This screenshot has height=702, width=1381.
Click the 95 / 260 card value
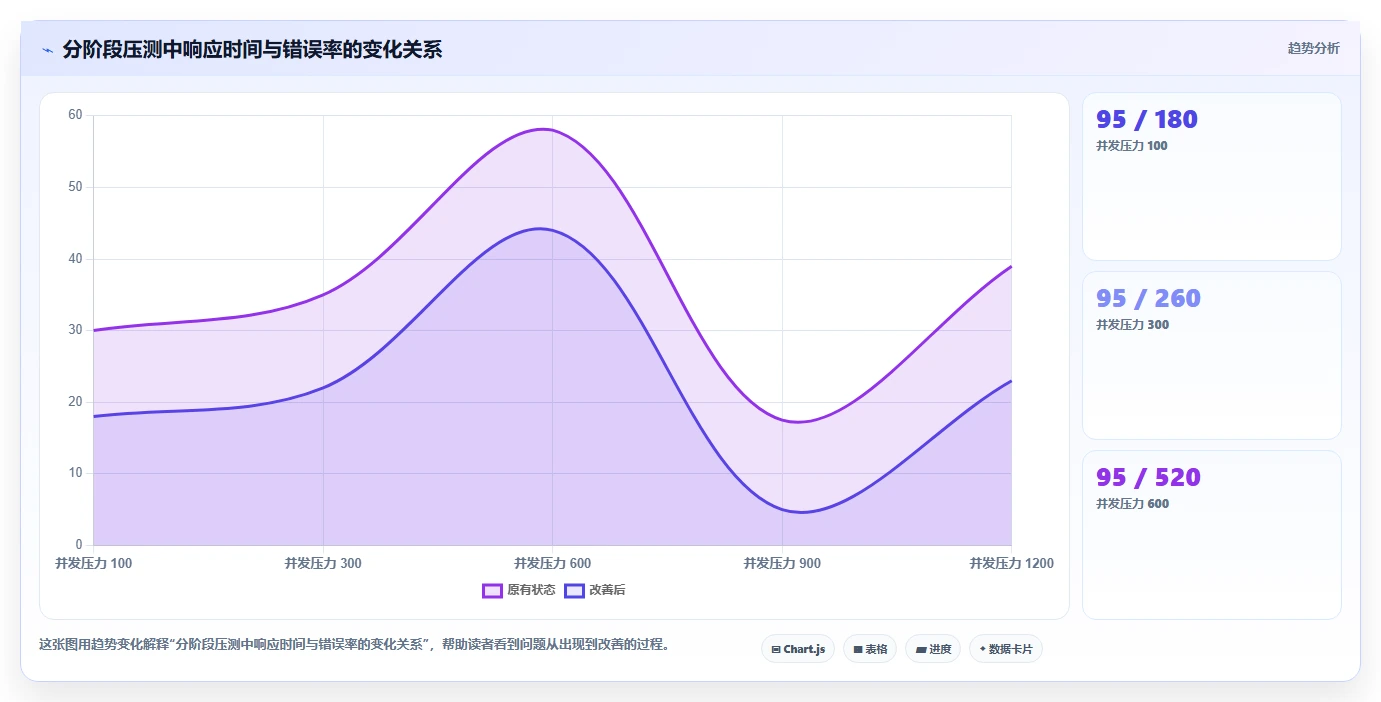click(x=1148, y=299)
